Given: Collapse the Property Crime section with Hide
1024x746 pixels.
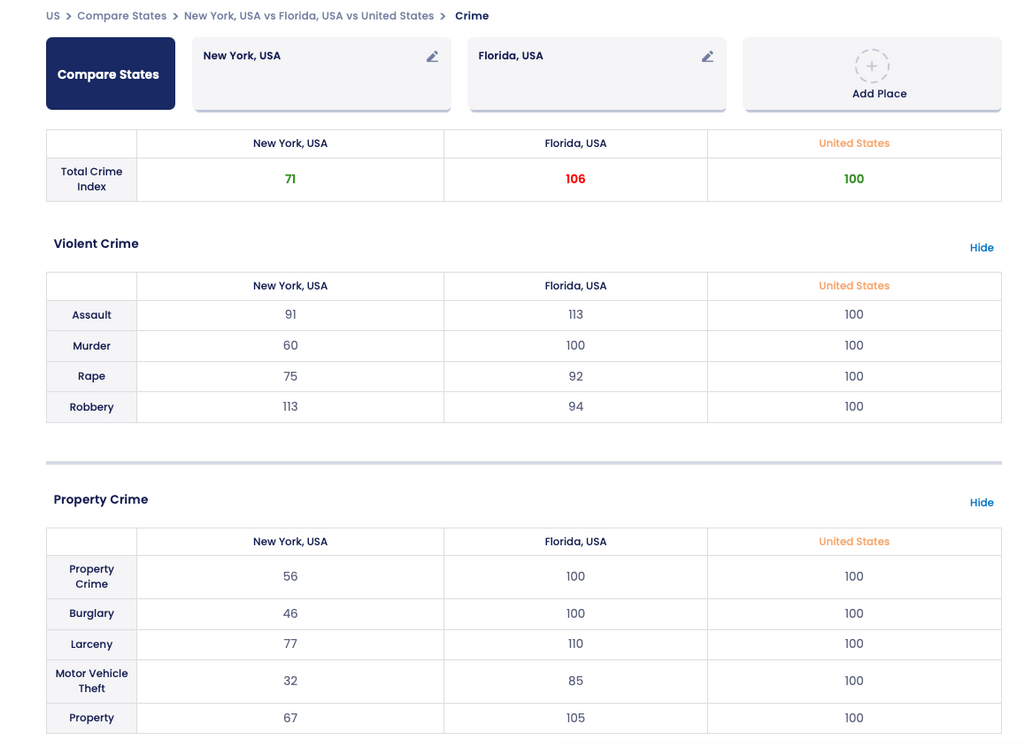Looking at the screenshot, I should (x=981, y=503).
